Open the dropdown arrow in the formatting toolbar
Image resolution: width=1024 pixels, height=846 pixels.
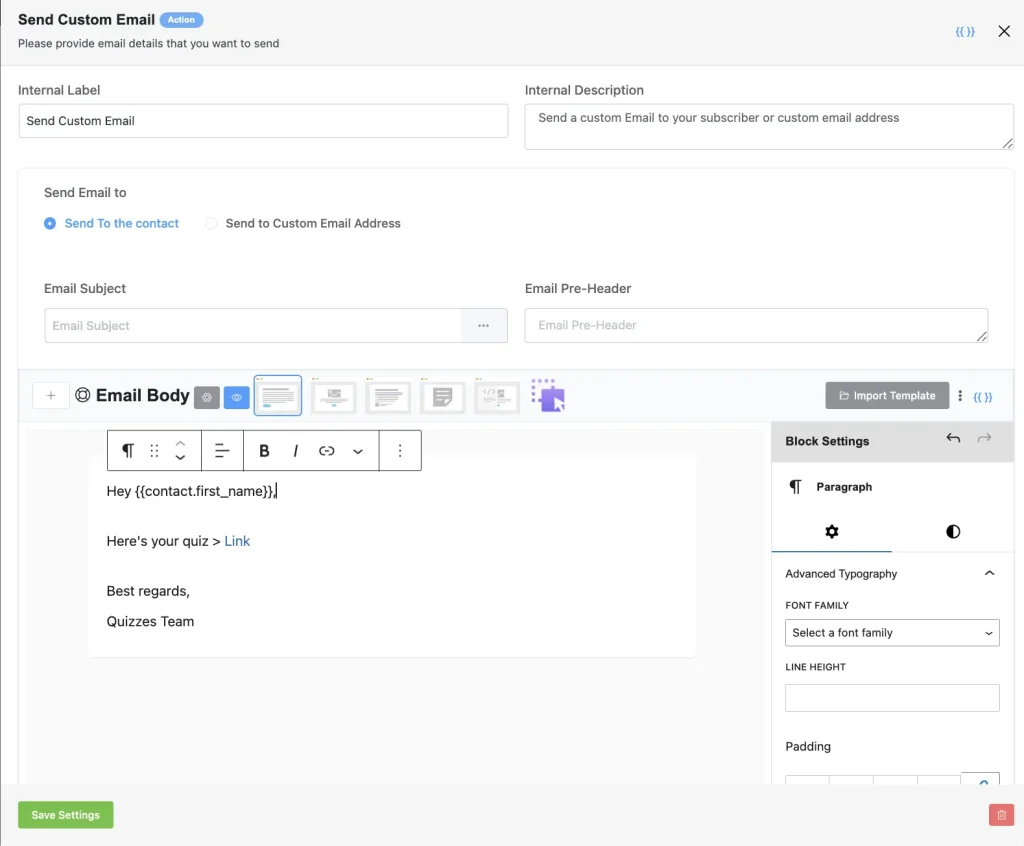pos(358,450)
